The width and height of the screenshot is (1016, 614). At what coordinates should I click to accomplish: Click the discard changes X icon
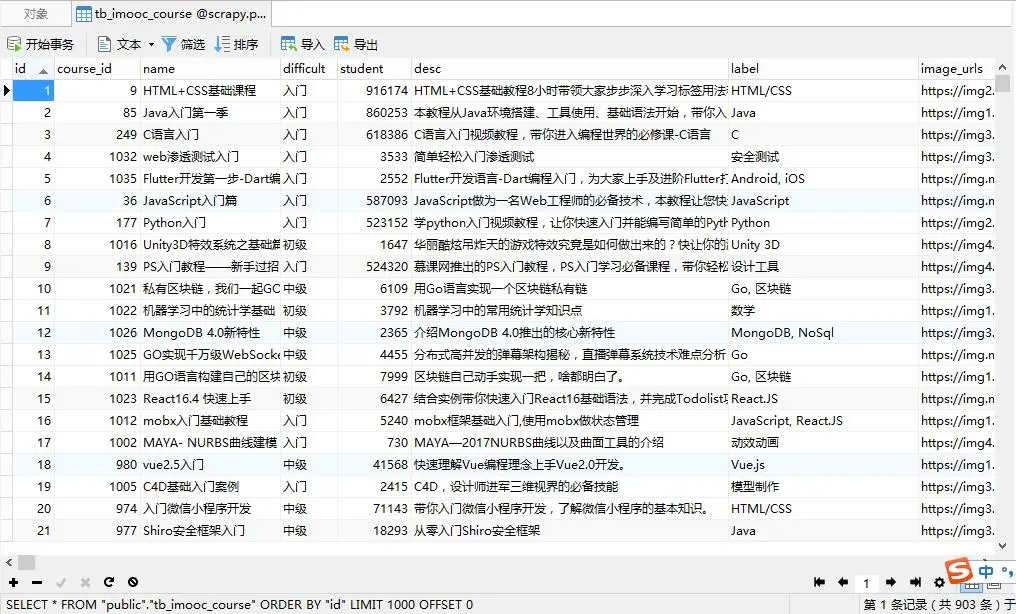coord(85,582)
